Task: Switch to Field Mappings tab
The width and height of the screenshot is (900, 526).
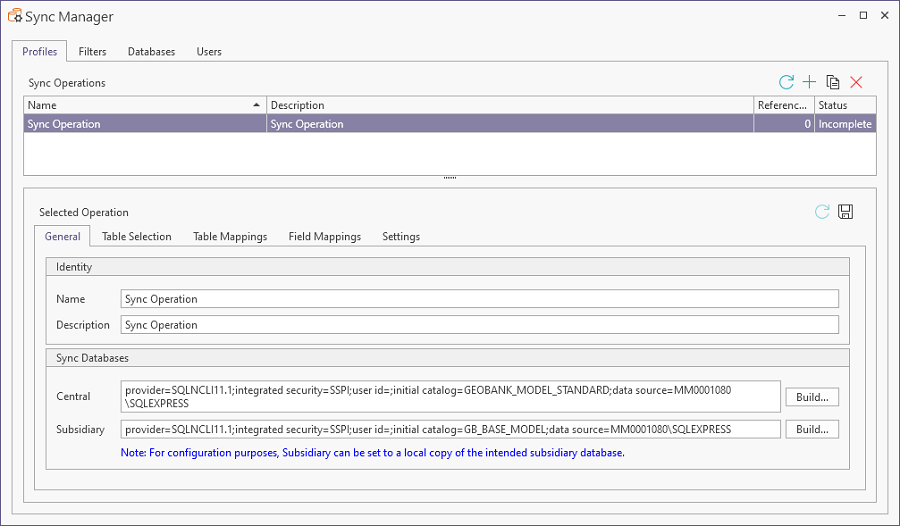Action: [324, 237]
